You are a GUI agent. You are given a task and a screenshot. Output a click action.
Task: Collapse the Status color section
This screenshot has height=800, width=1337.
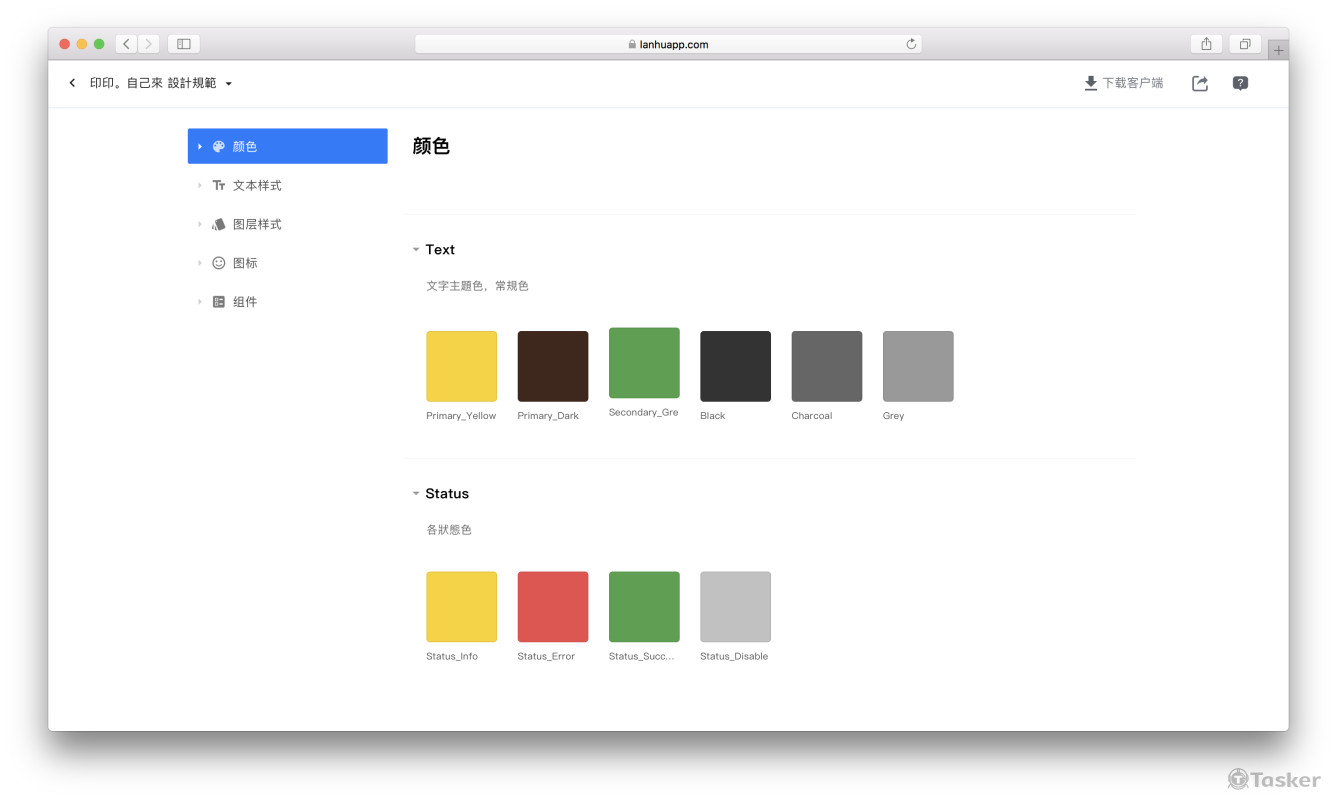click(416, 494)
